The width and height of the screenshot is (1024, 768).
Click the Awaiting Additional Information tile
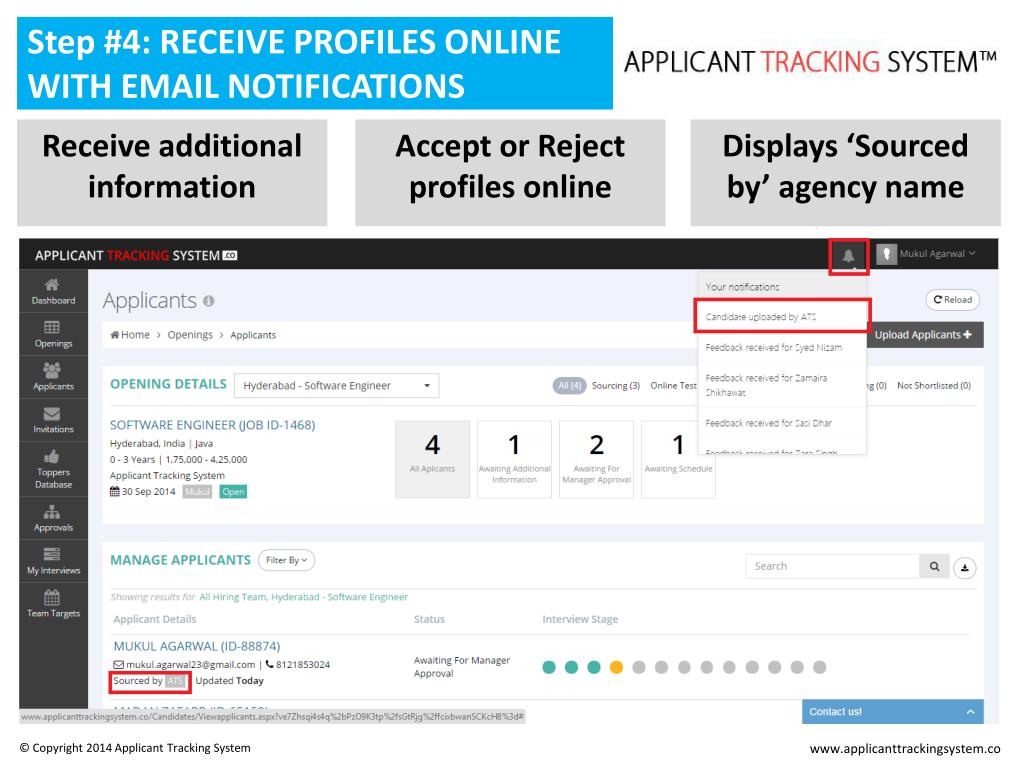click(x=514, y=459)
